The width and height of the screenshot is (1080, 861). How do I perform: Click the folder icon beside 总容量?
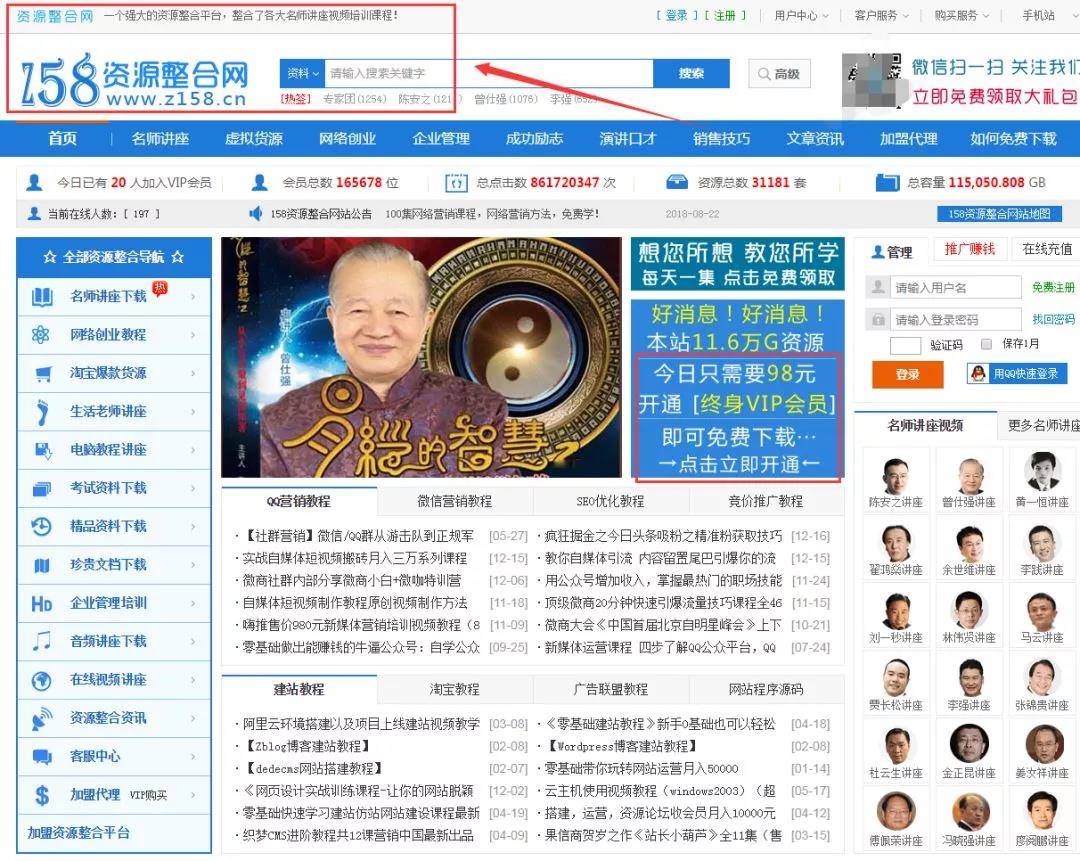pos(887,183)
